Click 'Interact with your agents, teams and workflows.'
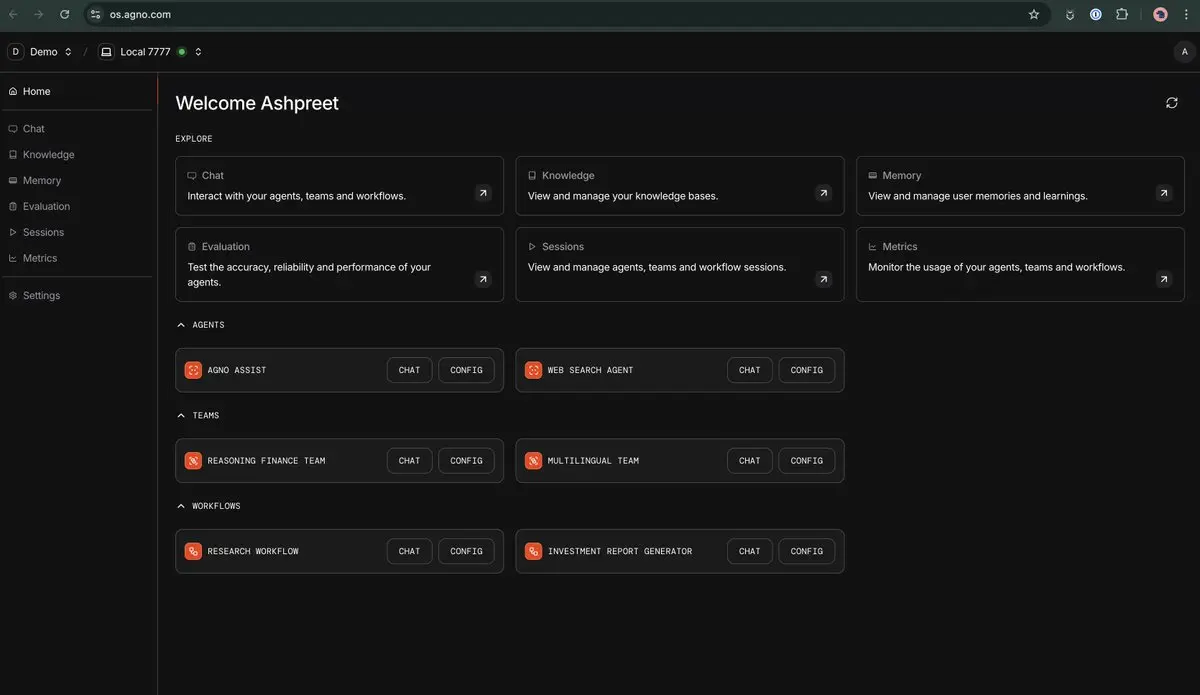The height and width of the screenshot is (695, 1200). [297, 196]
